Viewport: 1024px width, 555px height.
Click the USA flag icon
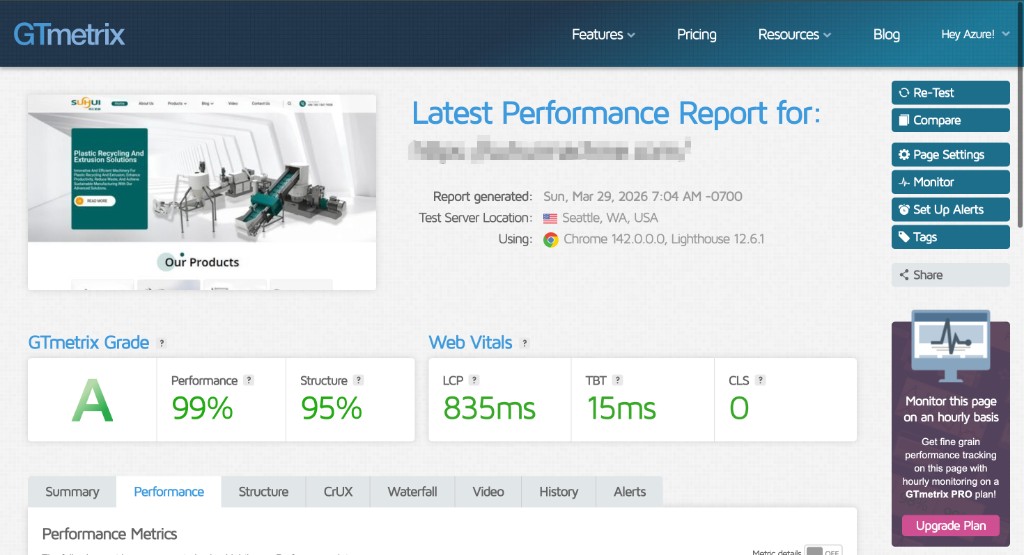[x=550, y=218]
